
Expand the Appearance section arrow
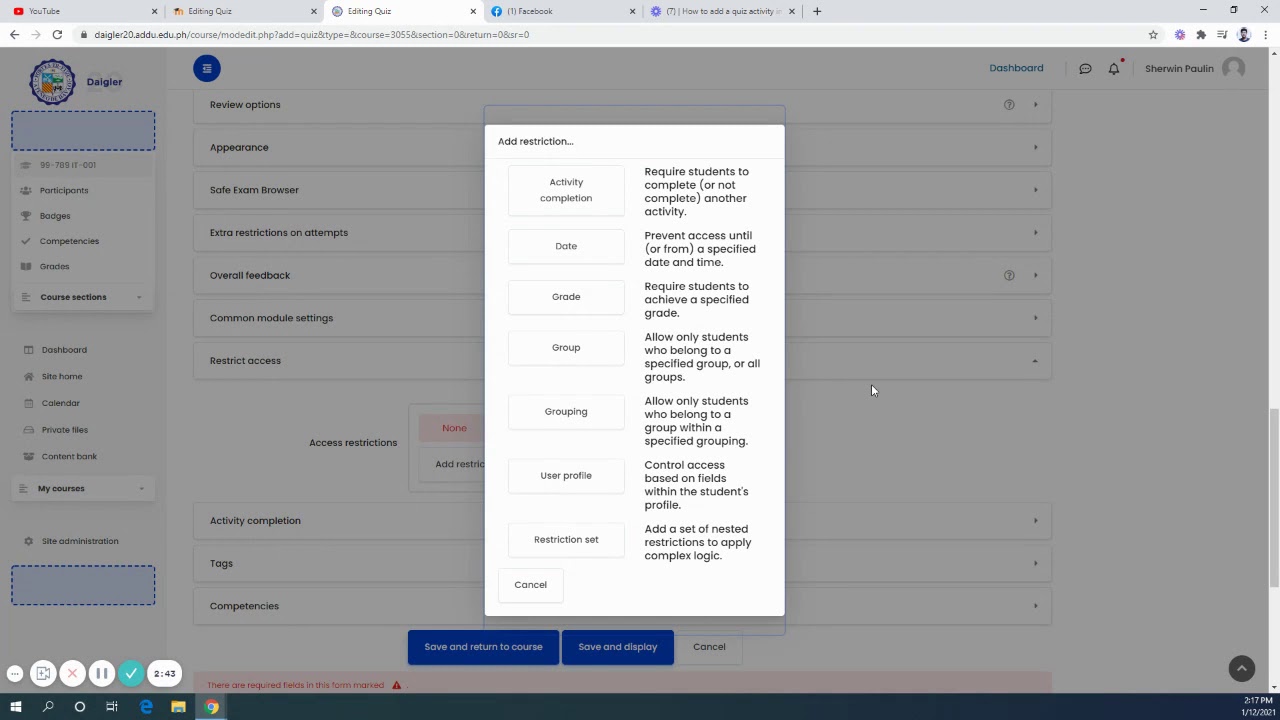[1035, 147]
